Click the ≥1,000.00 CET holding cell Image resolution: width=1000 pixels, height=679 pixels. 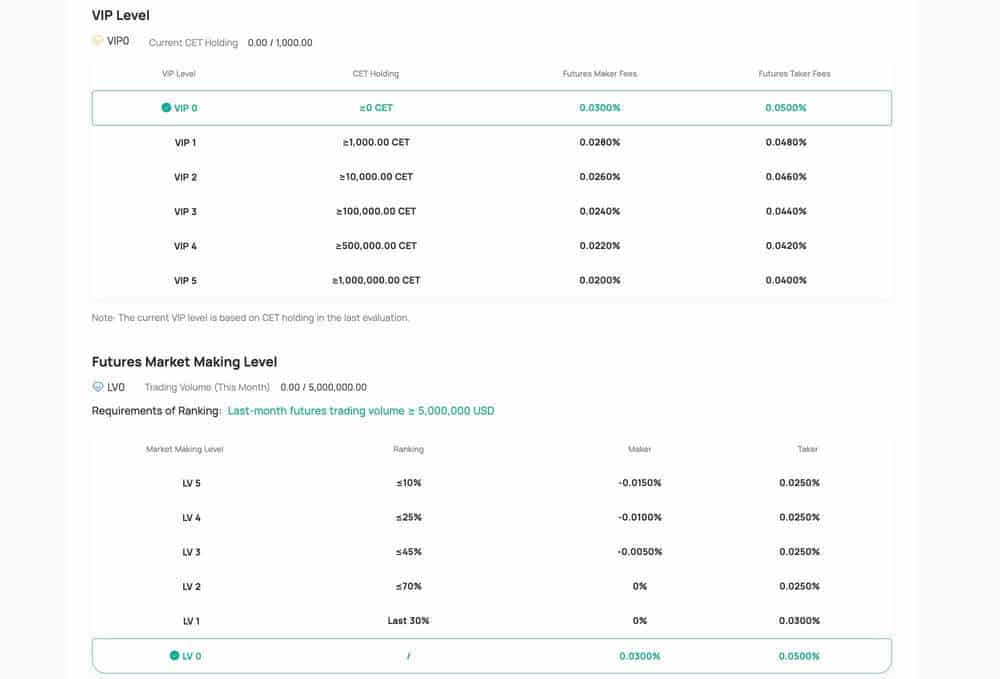(376, 142)
